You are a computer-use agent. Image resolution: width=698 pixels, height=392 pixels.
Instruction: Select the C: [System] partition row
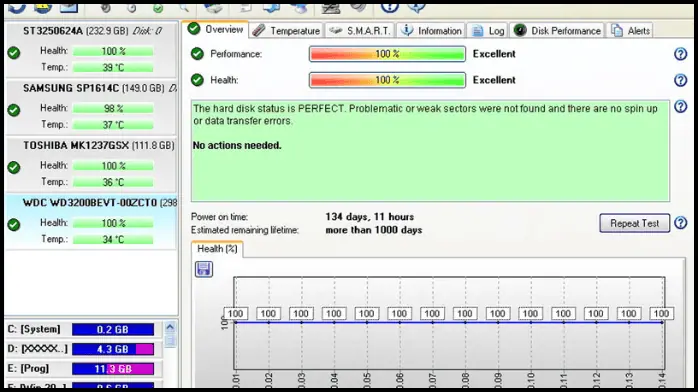83,329
